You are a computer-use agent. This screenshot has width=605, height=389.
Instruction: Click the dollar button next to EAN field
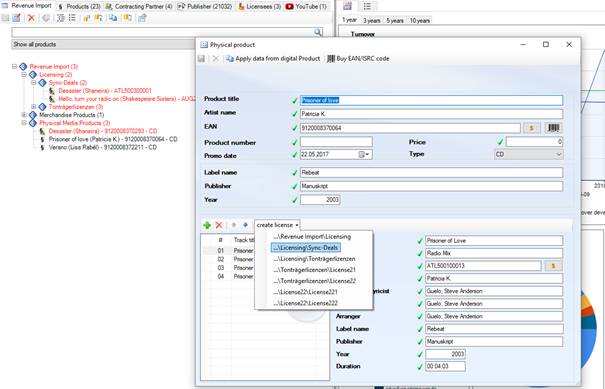point(531,128)
